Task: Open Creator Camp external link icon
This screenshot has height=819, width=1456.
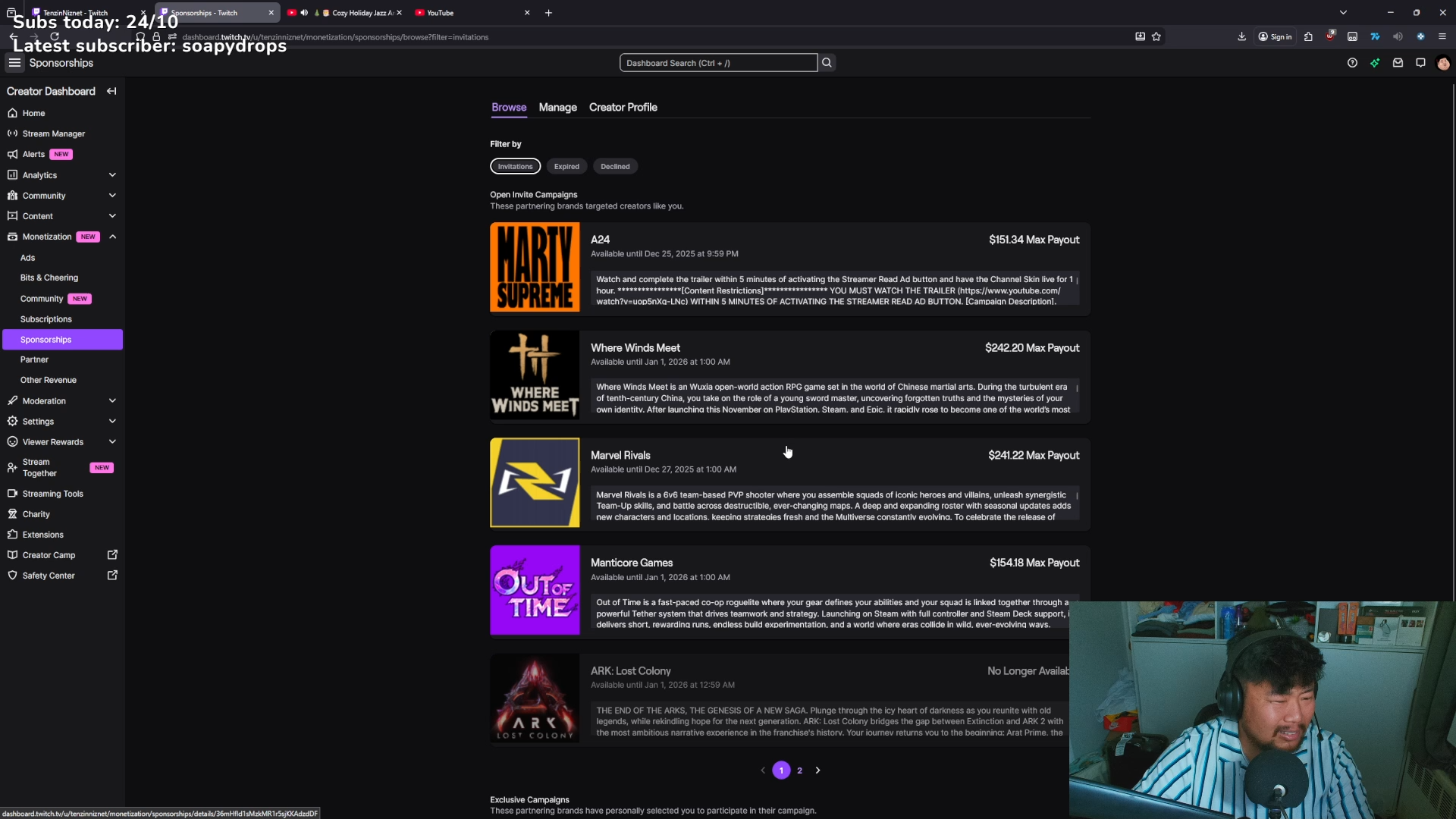Action: (112, 555)
